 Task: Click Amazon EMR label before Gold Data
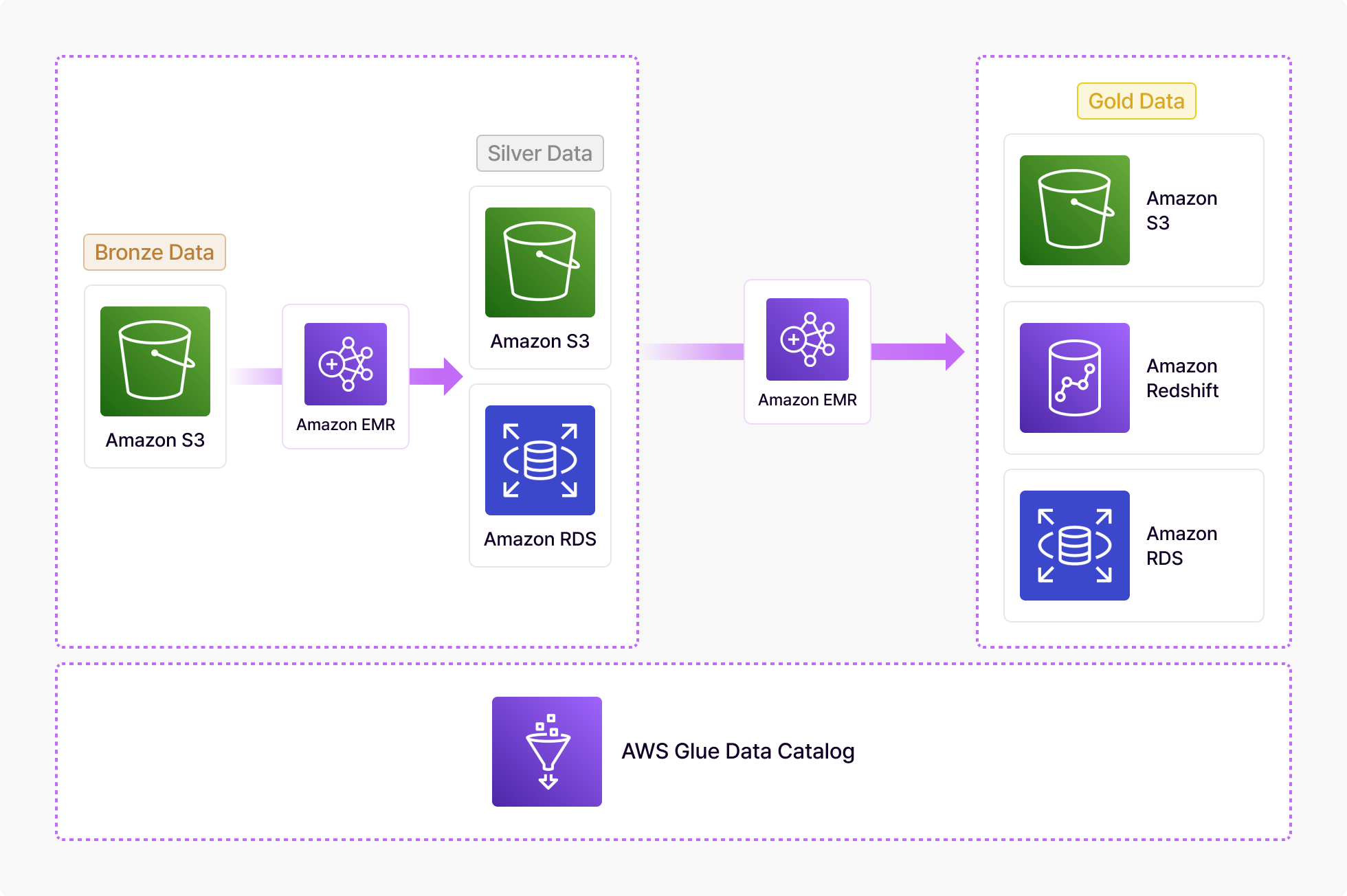[x=808, y=400]
